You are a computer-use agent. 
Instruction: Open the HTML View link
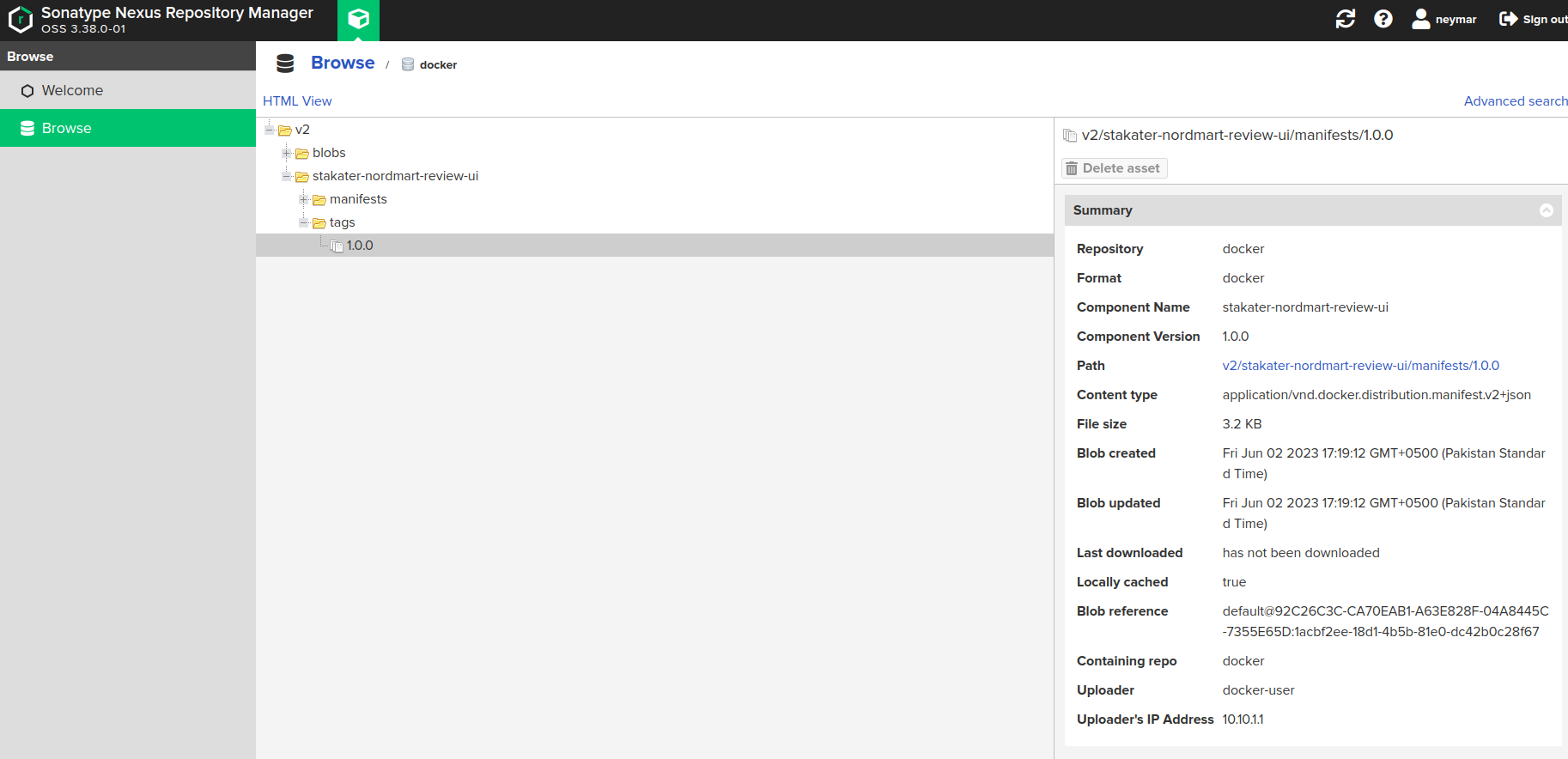click(x=297, y=101)
